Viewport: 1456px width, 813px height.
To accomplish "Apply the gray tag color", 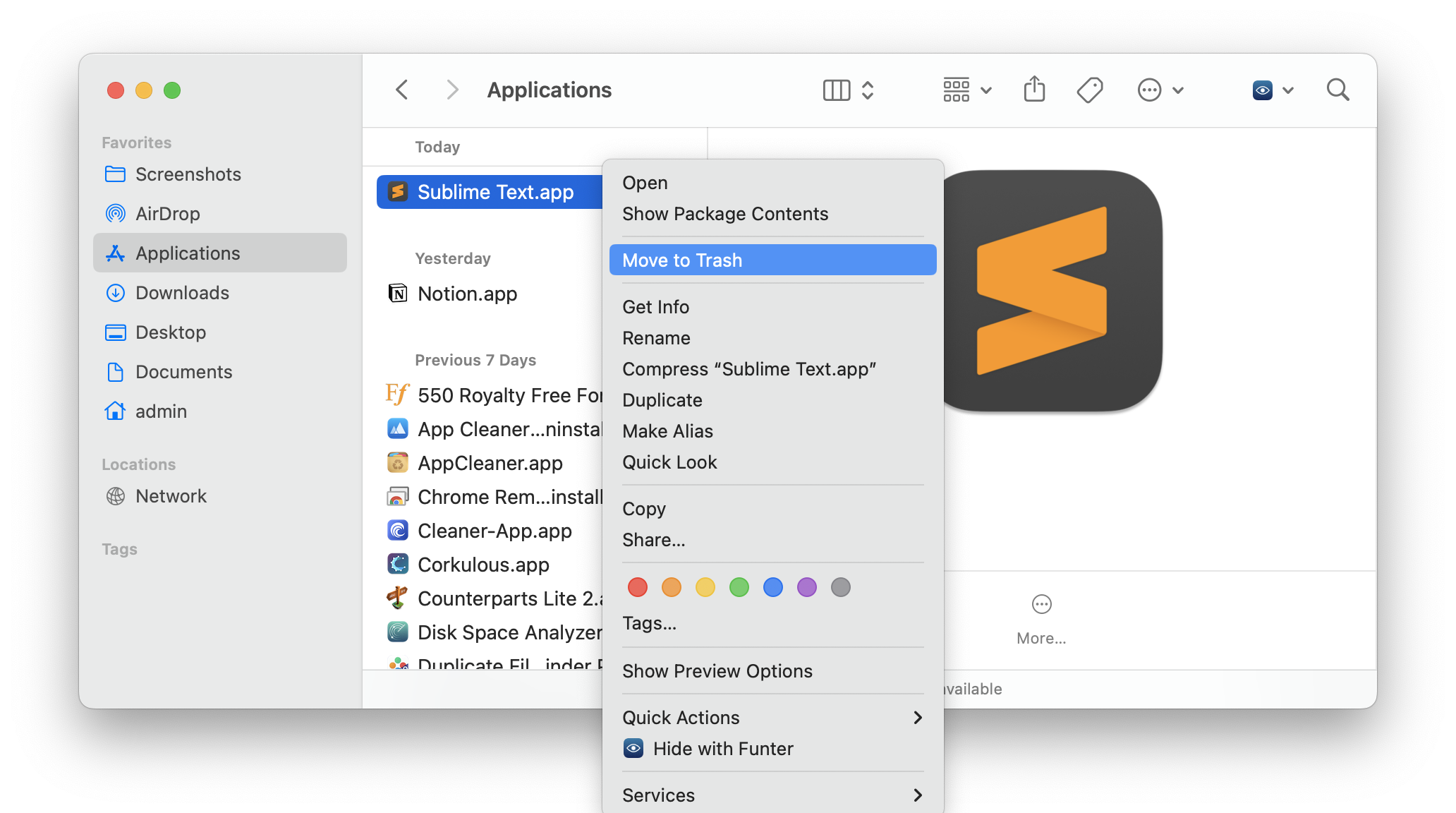I will tap(841, 587).
